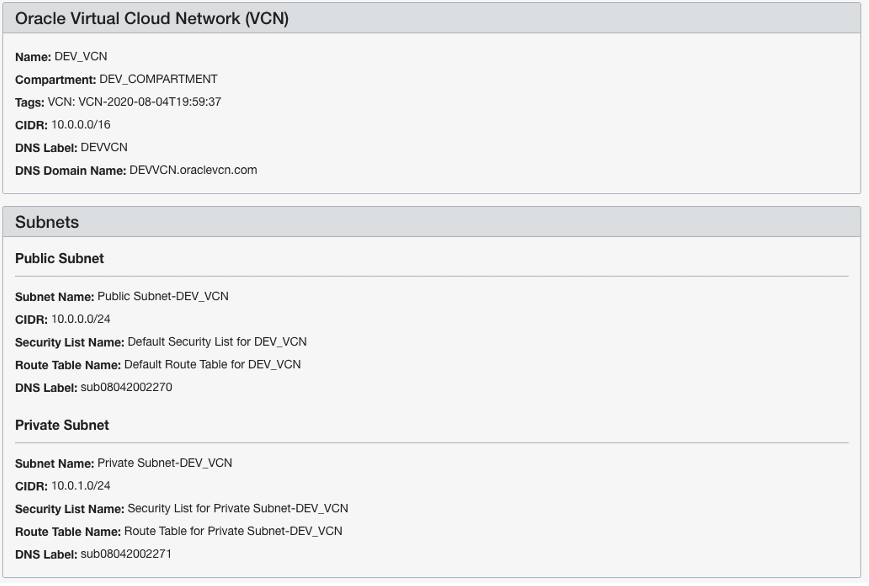Click the Subnets panel header
The image size is (869, 586).
pyautogui.click(x=47, y=222)
